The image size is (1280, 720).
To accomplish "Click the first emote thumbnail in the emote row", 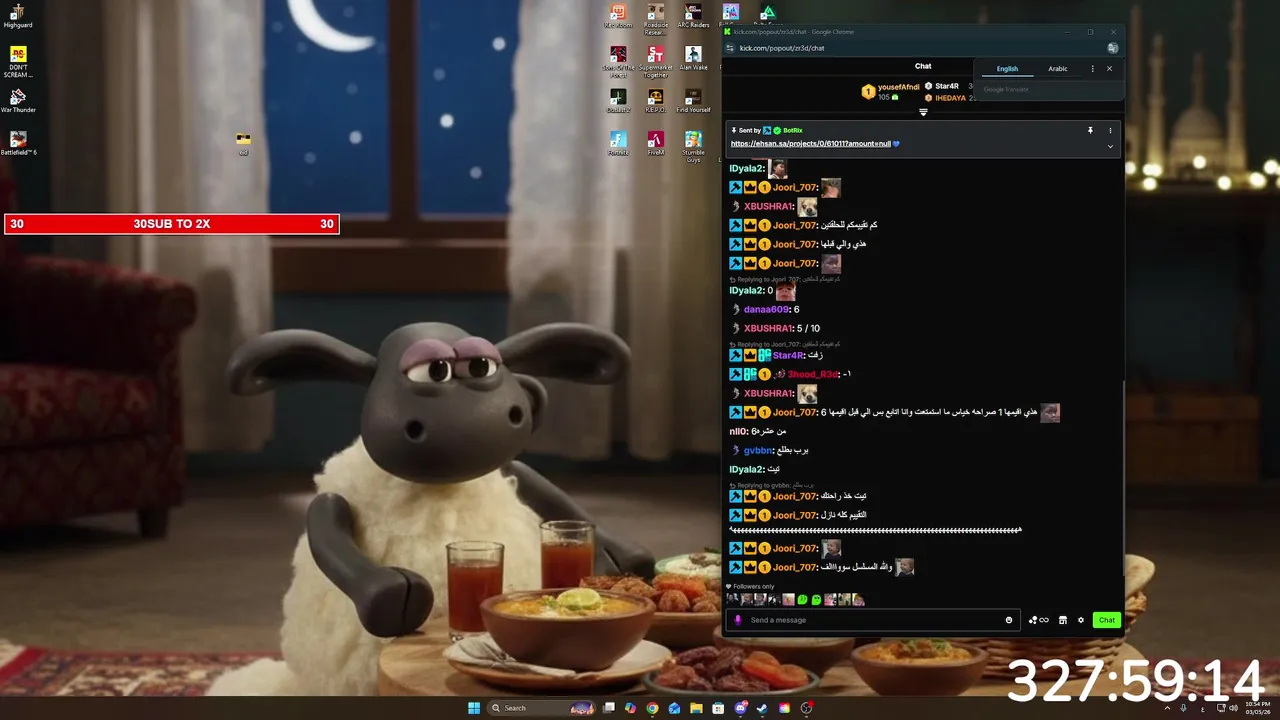I will [x=732, y=600].
